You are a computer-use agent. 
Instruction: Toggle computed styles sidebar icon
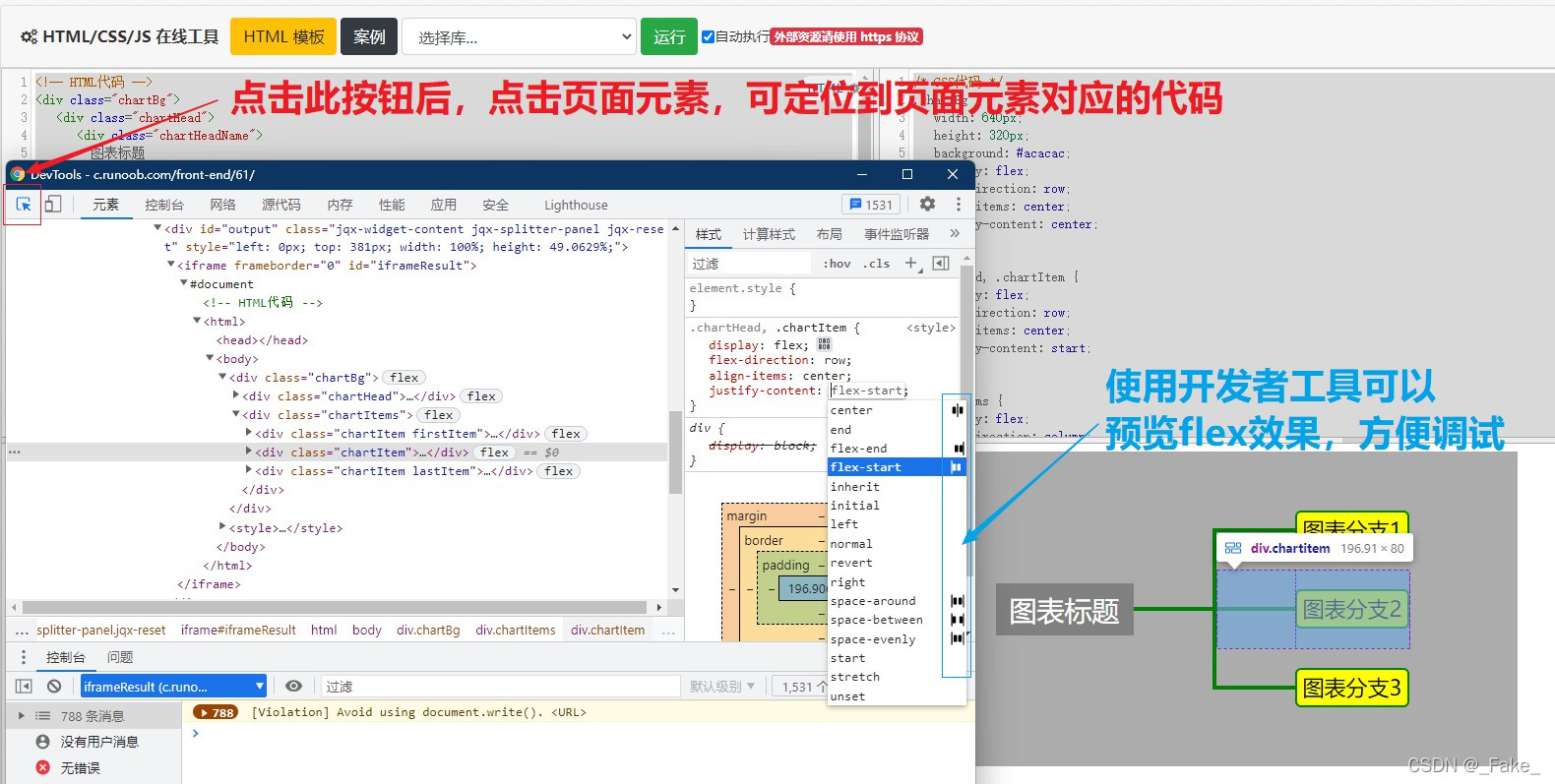pos(941,263)
